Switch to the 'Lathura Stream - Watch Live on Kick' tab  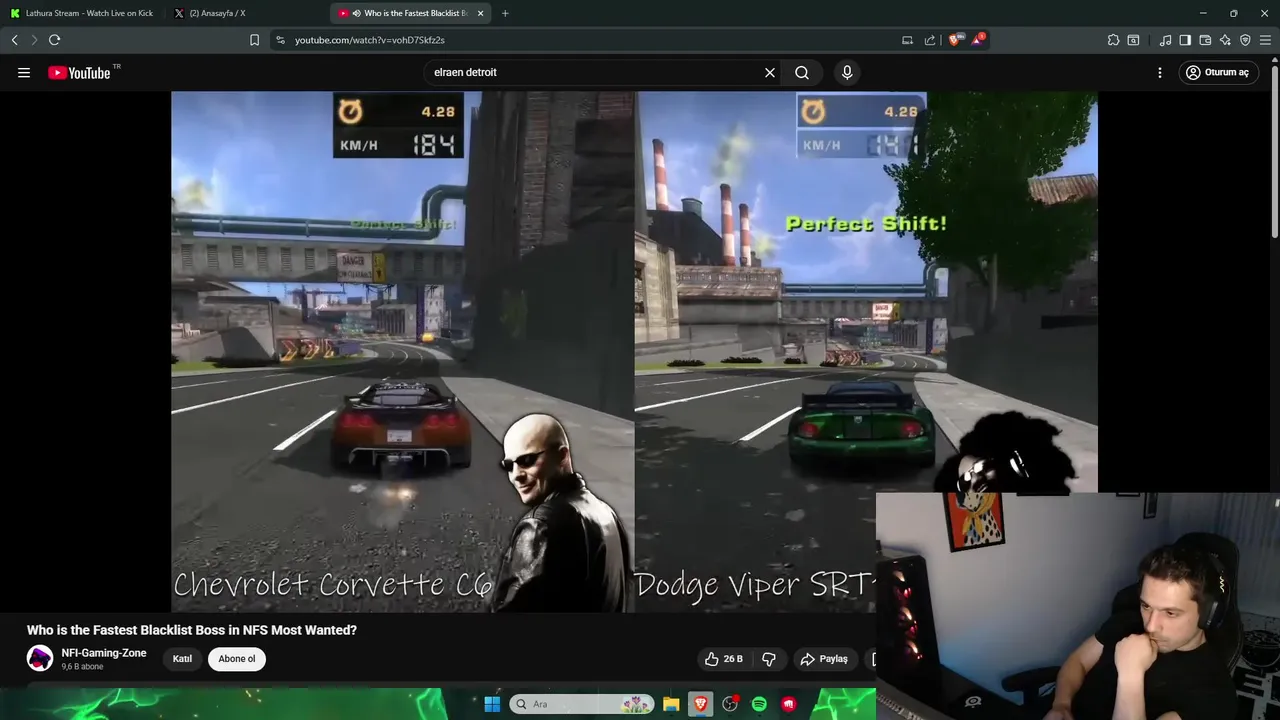(83, 13)
